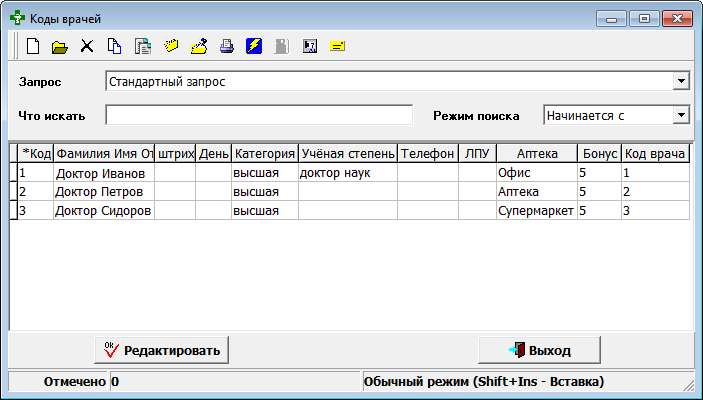Viewport: 703px width, 400px height.
Task: Click the Выход button
Action: coord(539,350)
